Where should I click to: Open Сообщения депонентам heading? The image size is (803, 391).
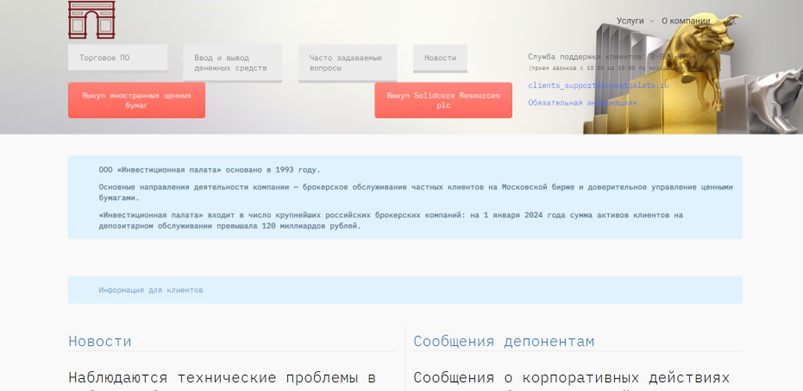tap(504, 341)
